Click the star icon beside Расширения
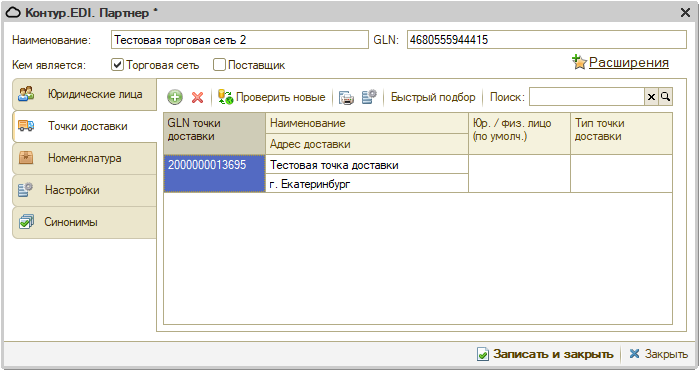 pos(579,62)
